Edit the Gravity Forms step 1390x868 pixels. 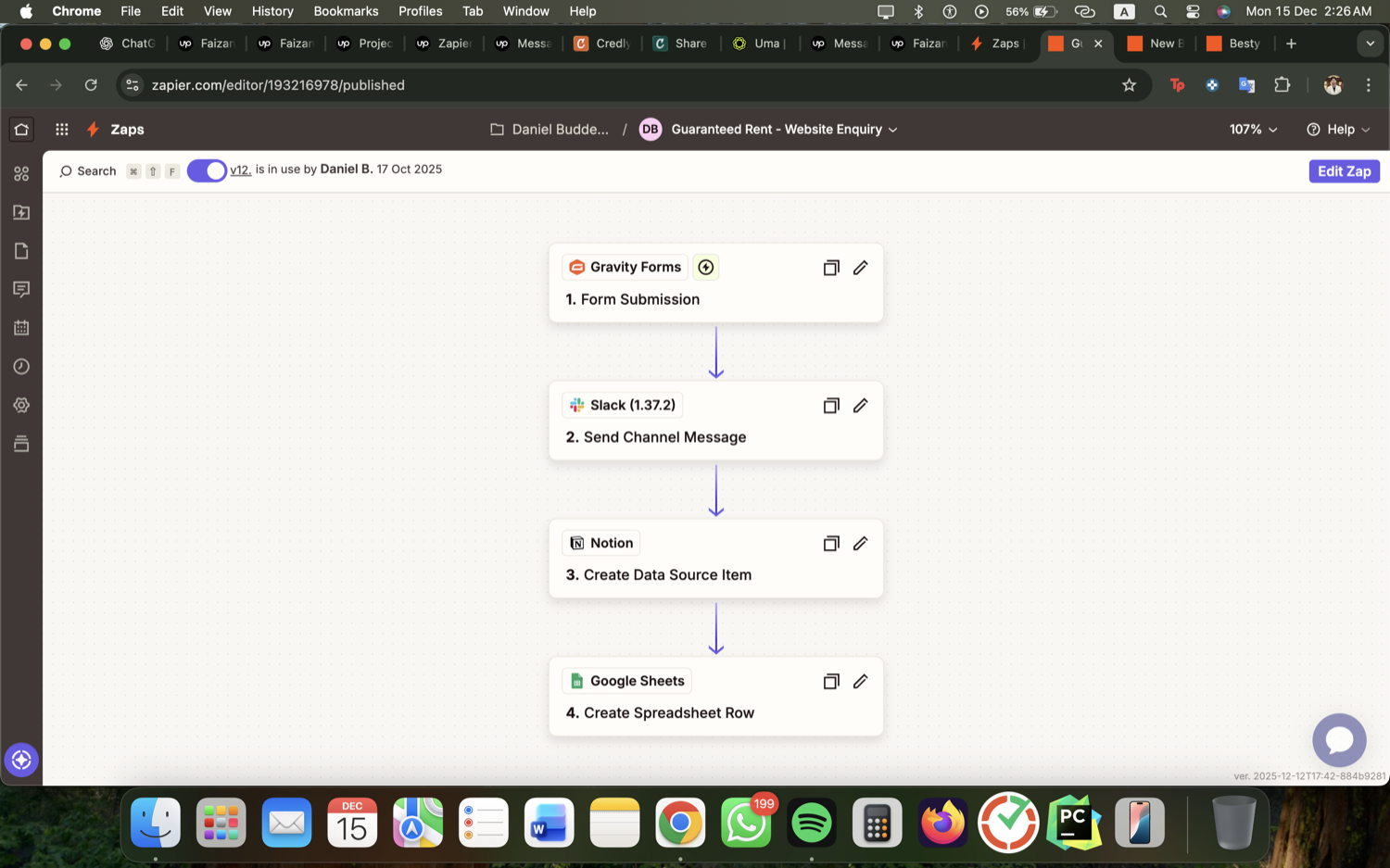[x=861, y=268]
